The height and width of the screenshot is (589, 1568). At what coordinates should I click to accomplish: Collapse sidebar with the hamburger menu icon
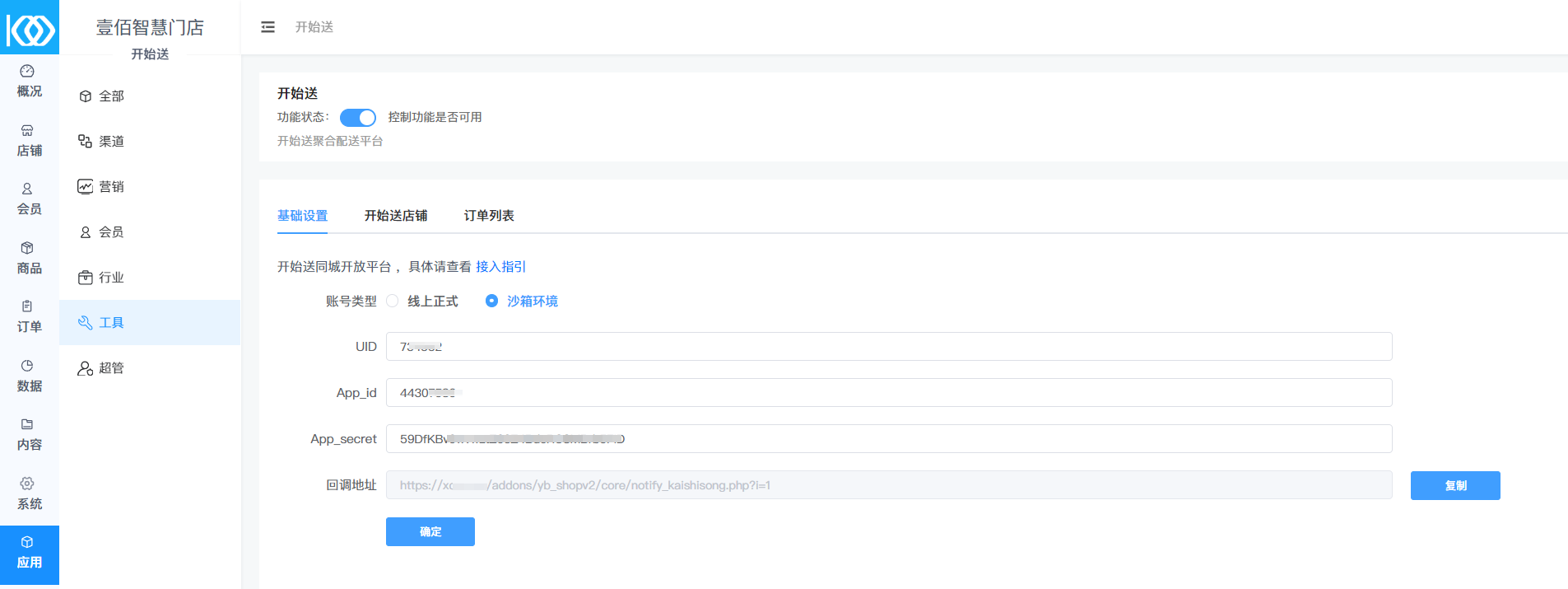click(x=268, y=27)
